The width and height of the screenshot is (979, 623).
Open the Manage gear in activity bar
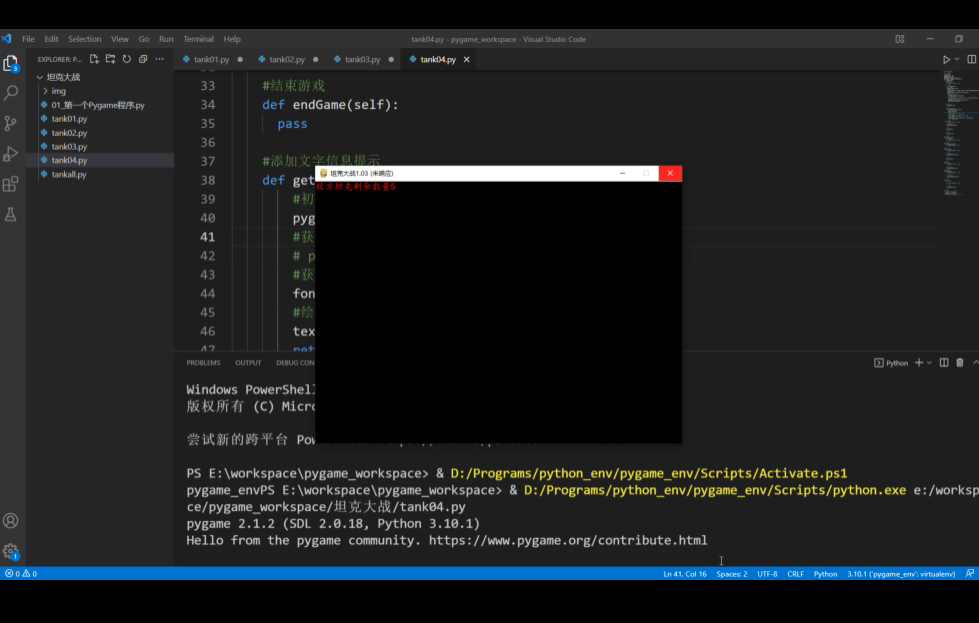click(x=11, y=551)
